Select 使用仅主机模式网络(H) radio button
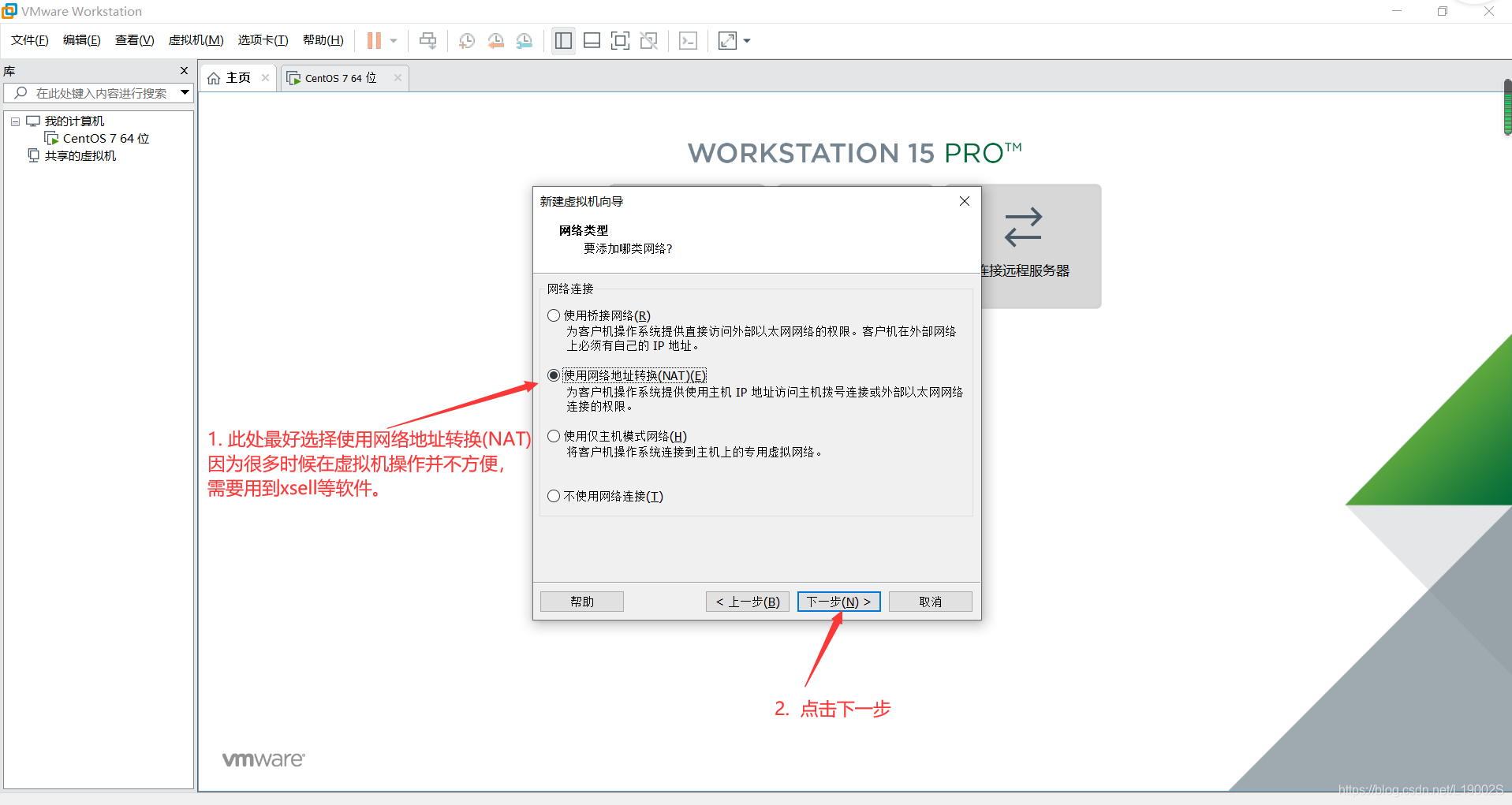Viewport: 1512px width, 805px height. pos(554,436)
